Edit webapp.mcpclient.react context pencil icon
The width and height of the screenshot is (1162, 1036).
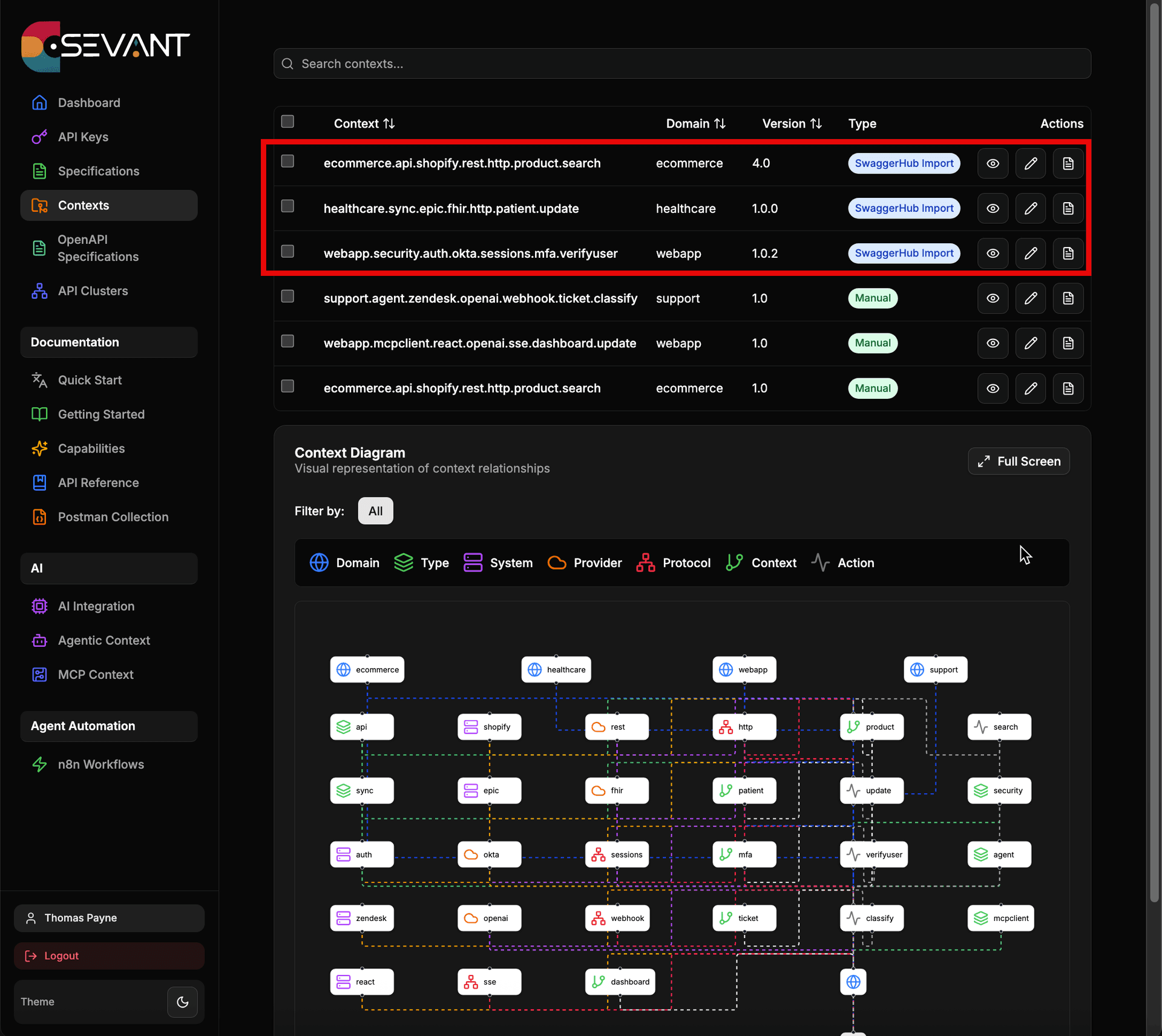click(1031, 343)
